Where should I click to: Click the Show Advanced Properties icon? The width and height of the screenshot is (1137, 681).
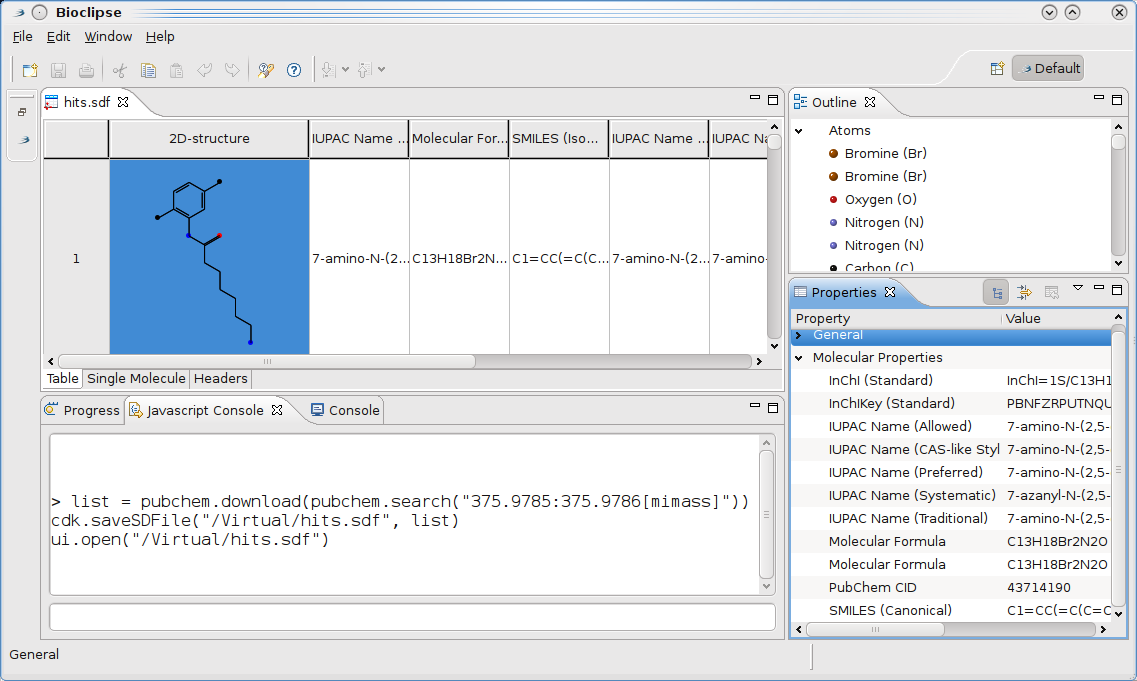[1024, 292]
